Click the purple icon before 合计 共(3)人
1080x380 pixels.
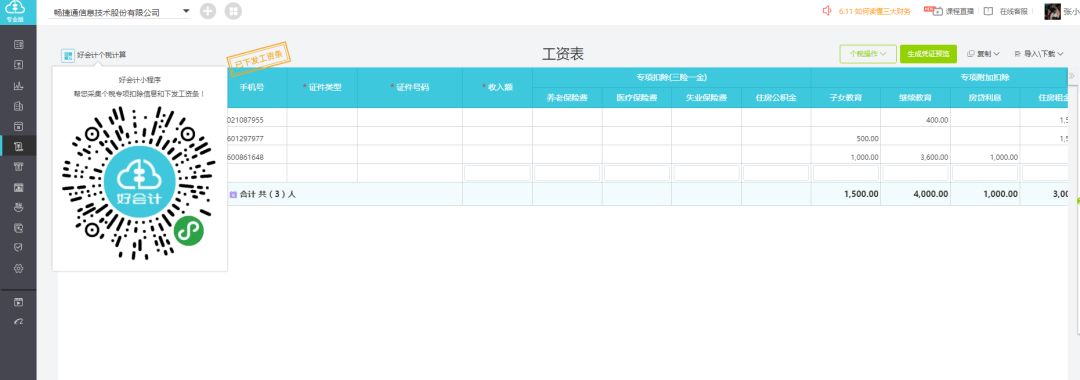tap(233, 194)
